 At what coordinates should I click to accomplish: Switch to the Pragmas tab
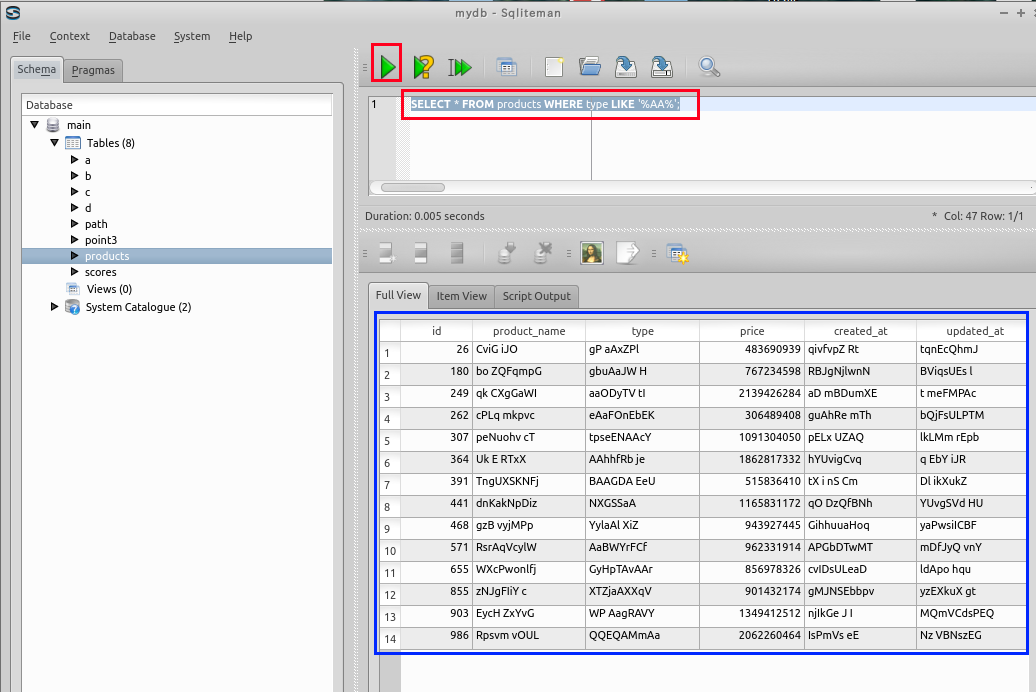pyautogui.click(x=93, y=70)
